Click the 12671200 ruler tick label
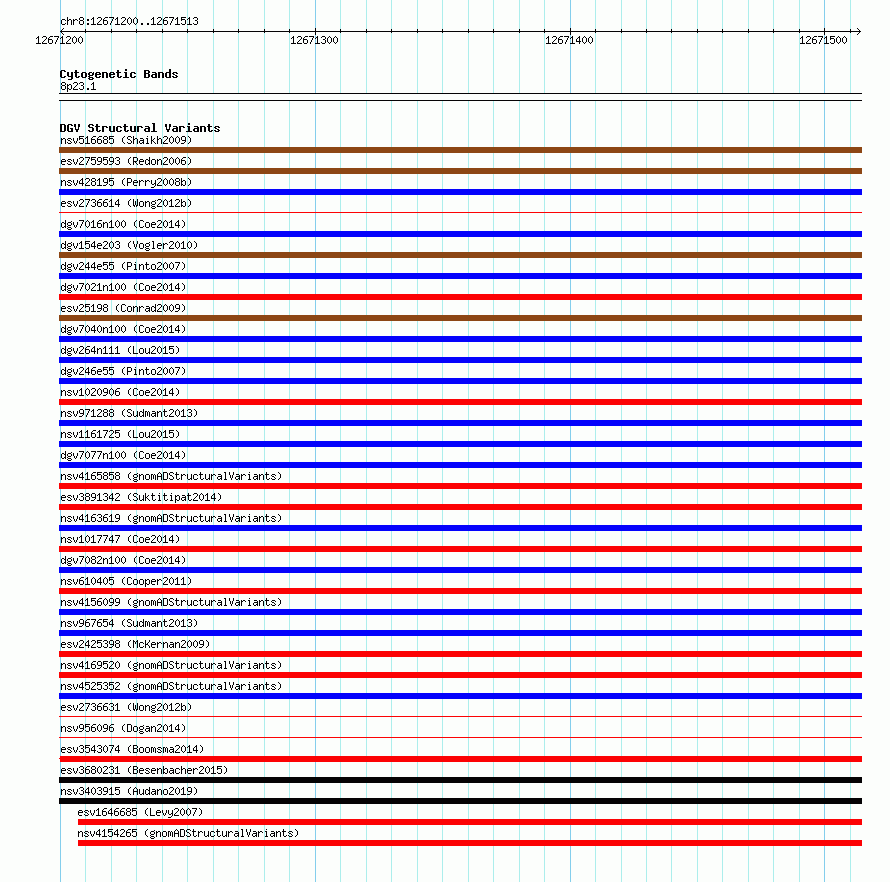The width and height of the screenshot is (890, 882). (59, 40)
